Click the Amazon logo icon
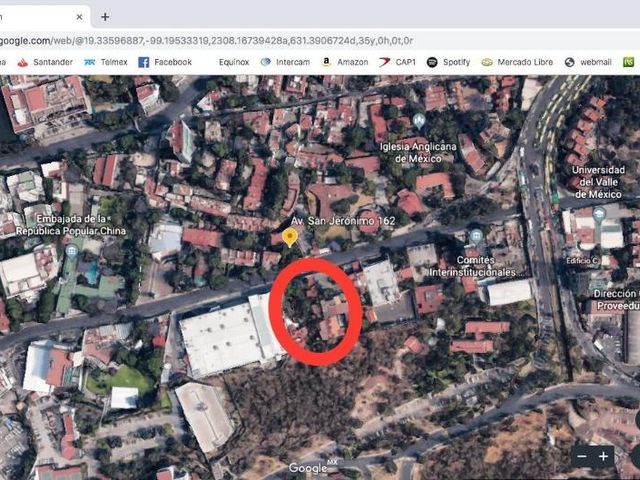The image size is (640, 480). [326, 62]
